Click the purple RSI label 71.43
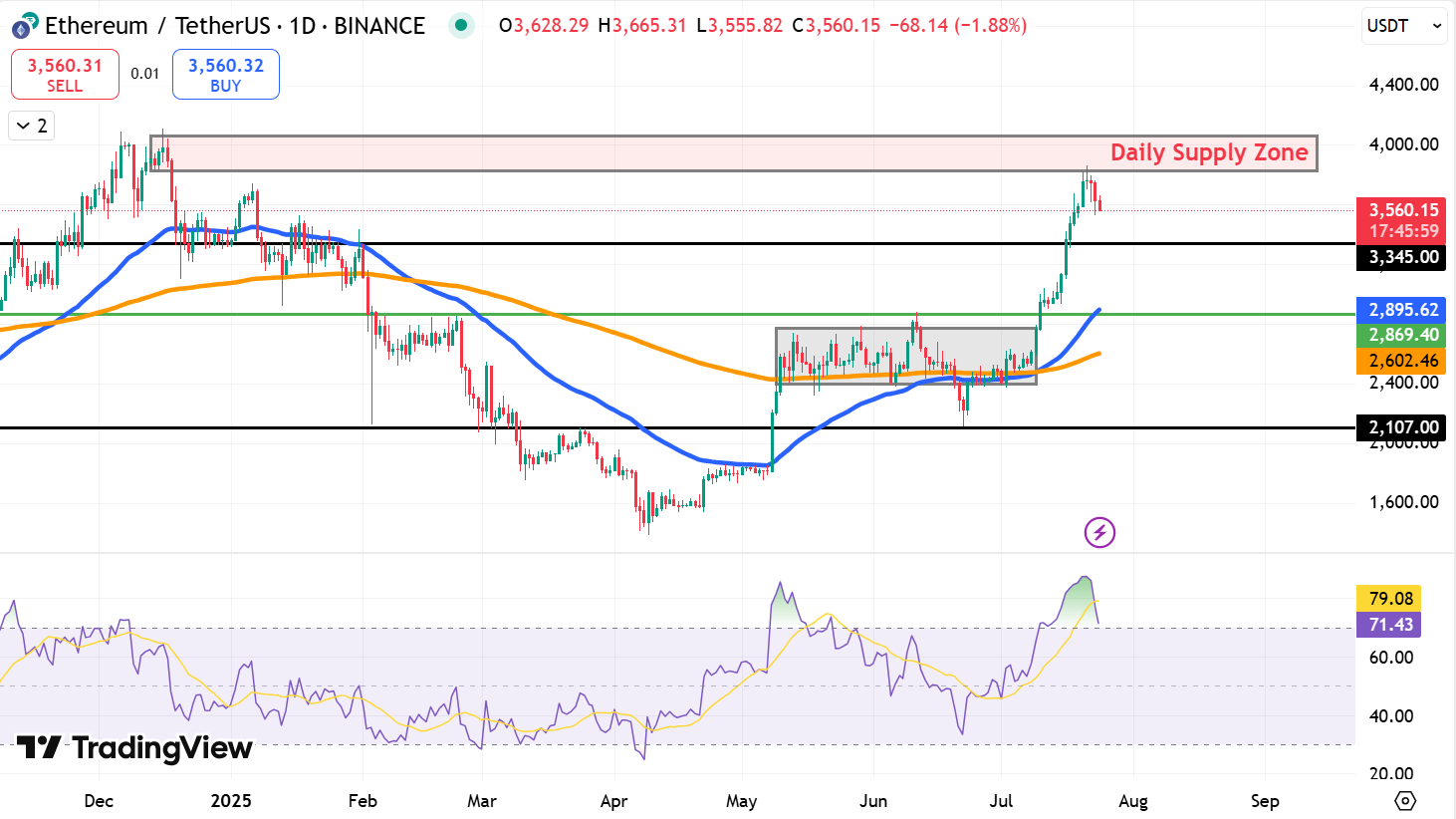This screenshot has height=819, width=1456. pyautogui.click(x=1389, y=625)
